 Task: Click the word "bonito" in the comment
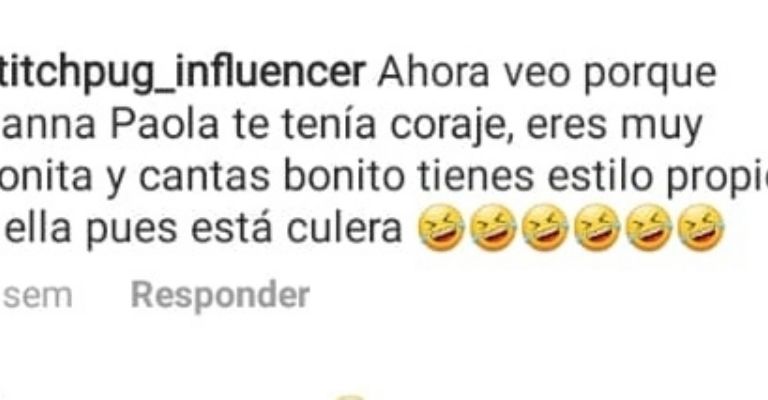(x=344, y=175)
